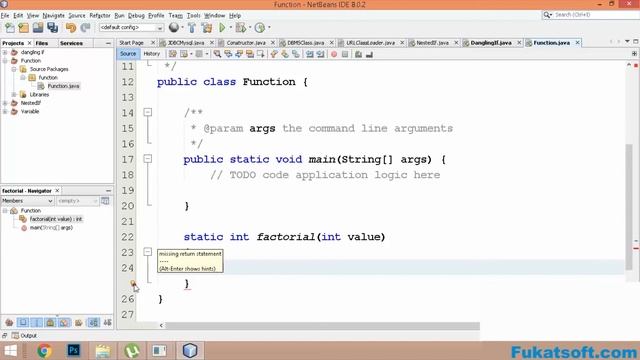Screen dimensions: 640x360
Task: Click the Open Project toolbar icon
Action: [38, 28]
